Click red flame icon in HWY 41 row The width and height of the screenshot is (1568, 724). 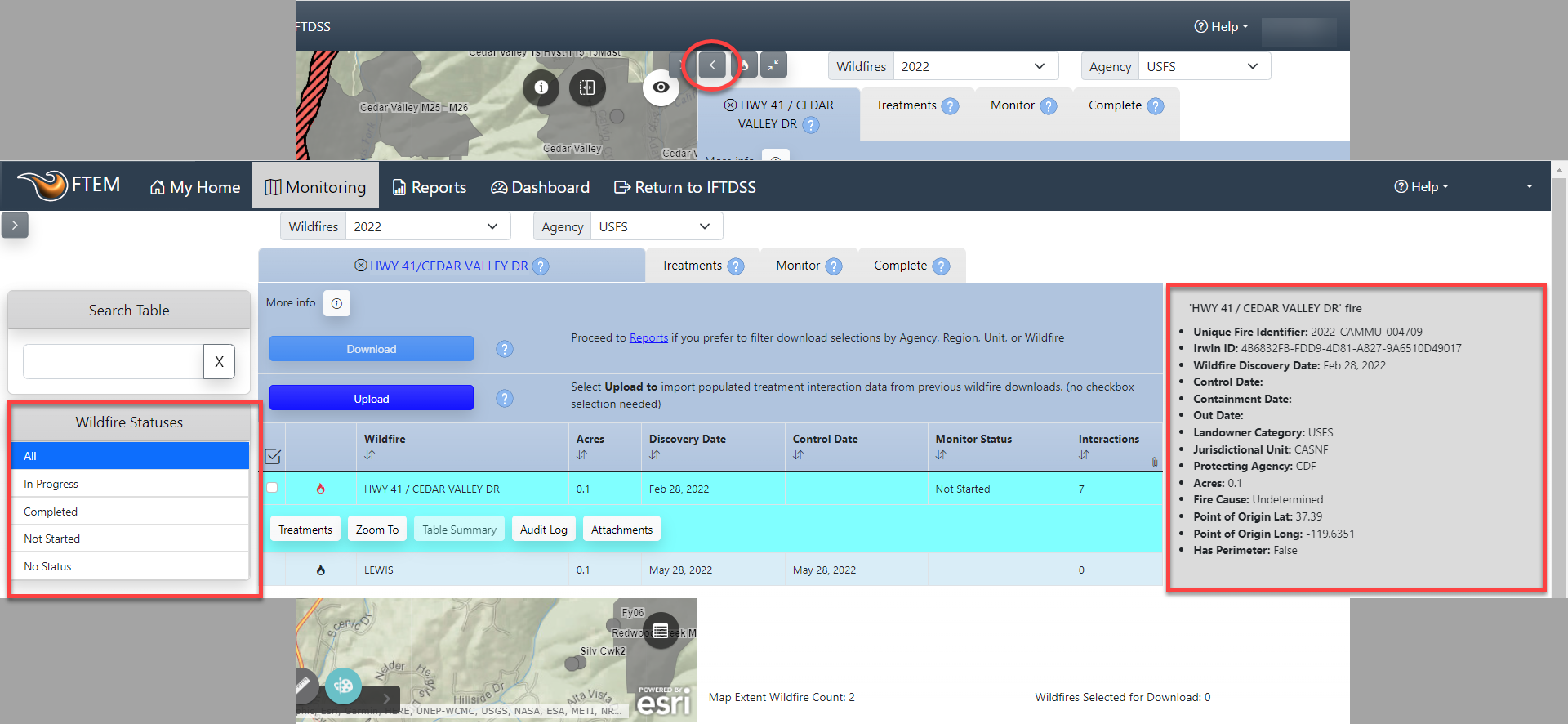click(320, 489)
